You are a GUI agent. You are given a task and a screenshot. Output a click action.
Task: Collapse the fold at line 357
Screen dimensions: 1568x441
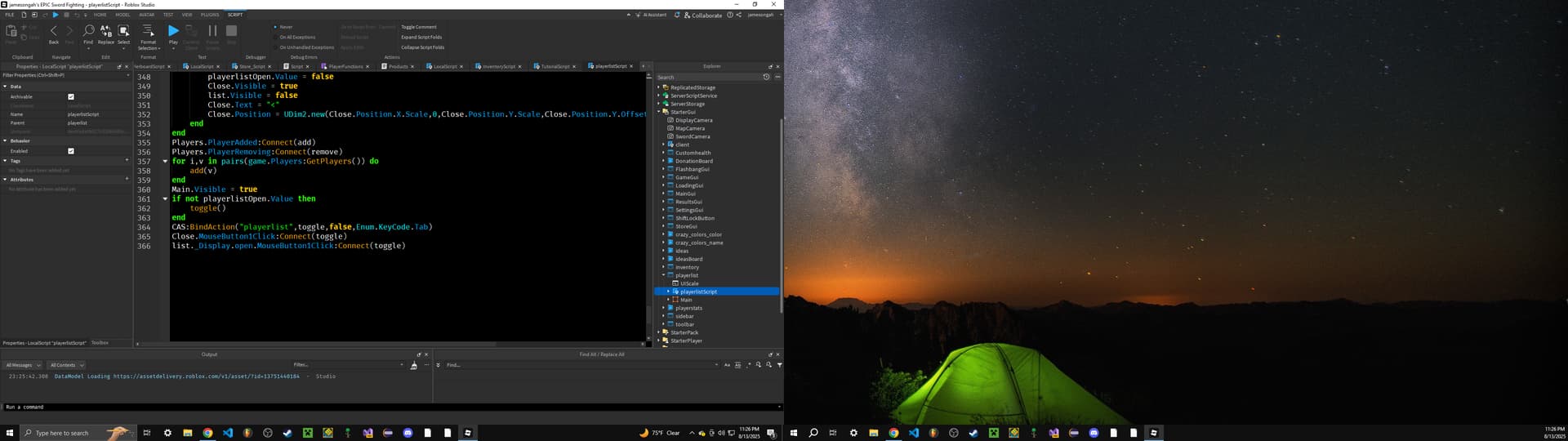[x=165, y=162]
